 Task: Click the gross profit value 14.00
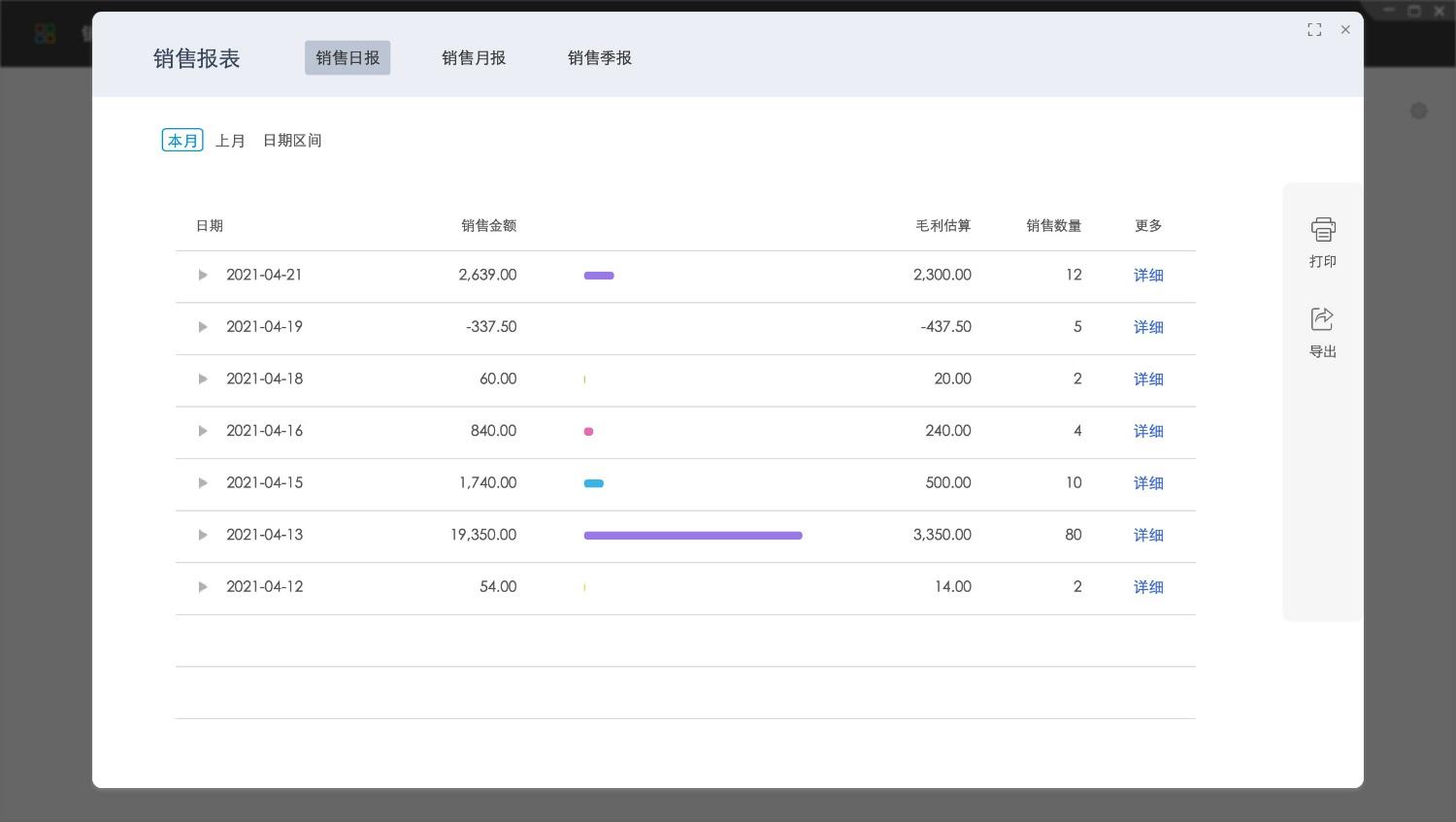[x=953, y=587]
